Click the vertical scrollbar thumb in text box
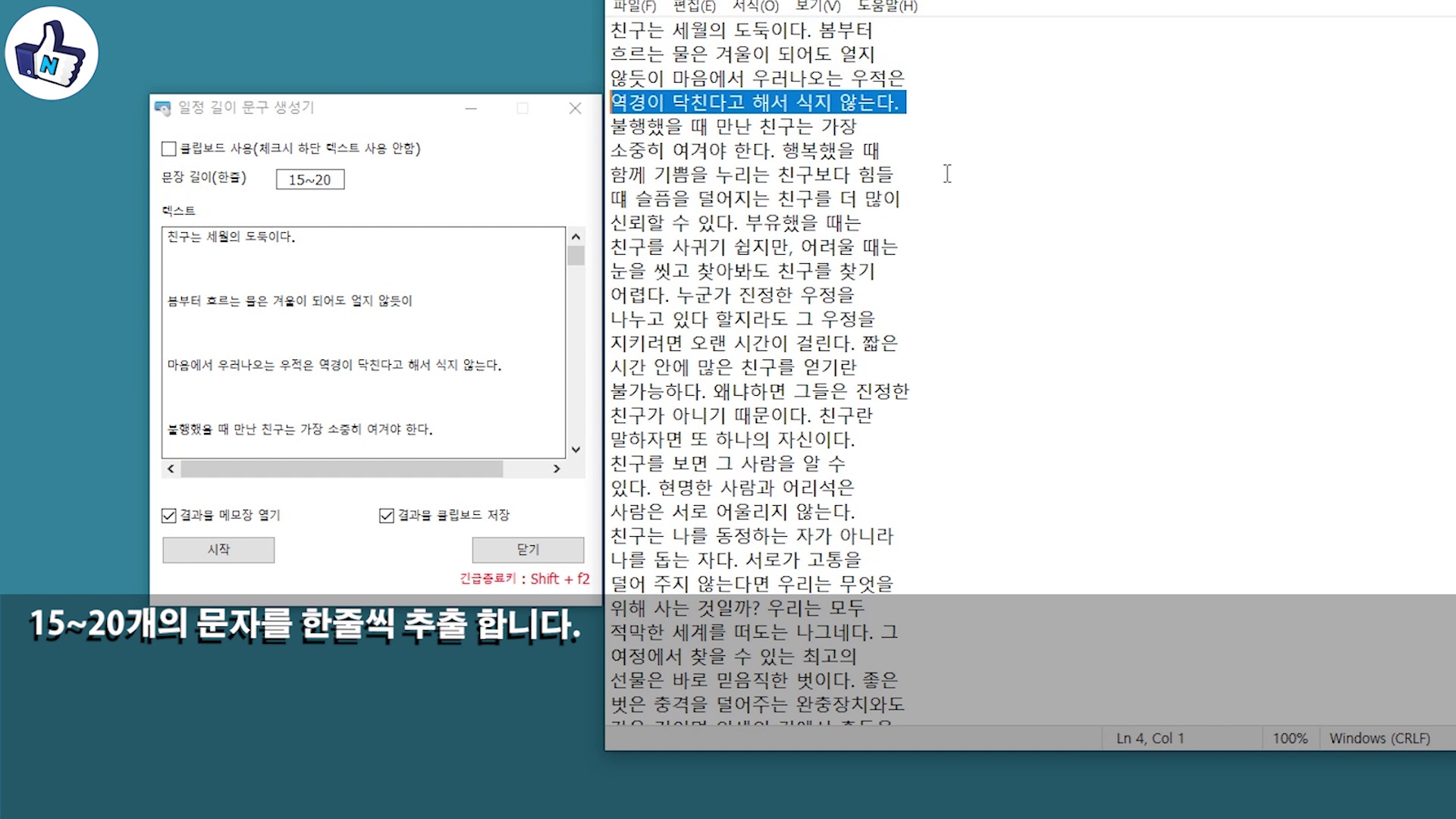Image resolution: width=1456 pixels, height=819 pixels. click(x=576, y=256)
